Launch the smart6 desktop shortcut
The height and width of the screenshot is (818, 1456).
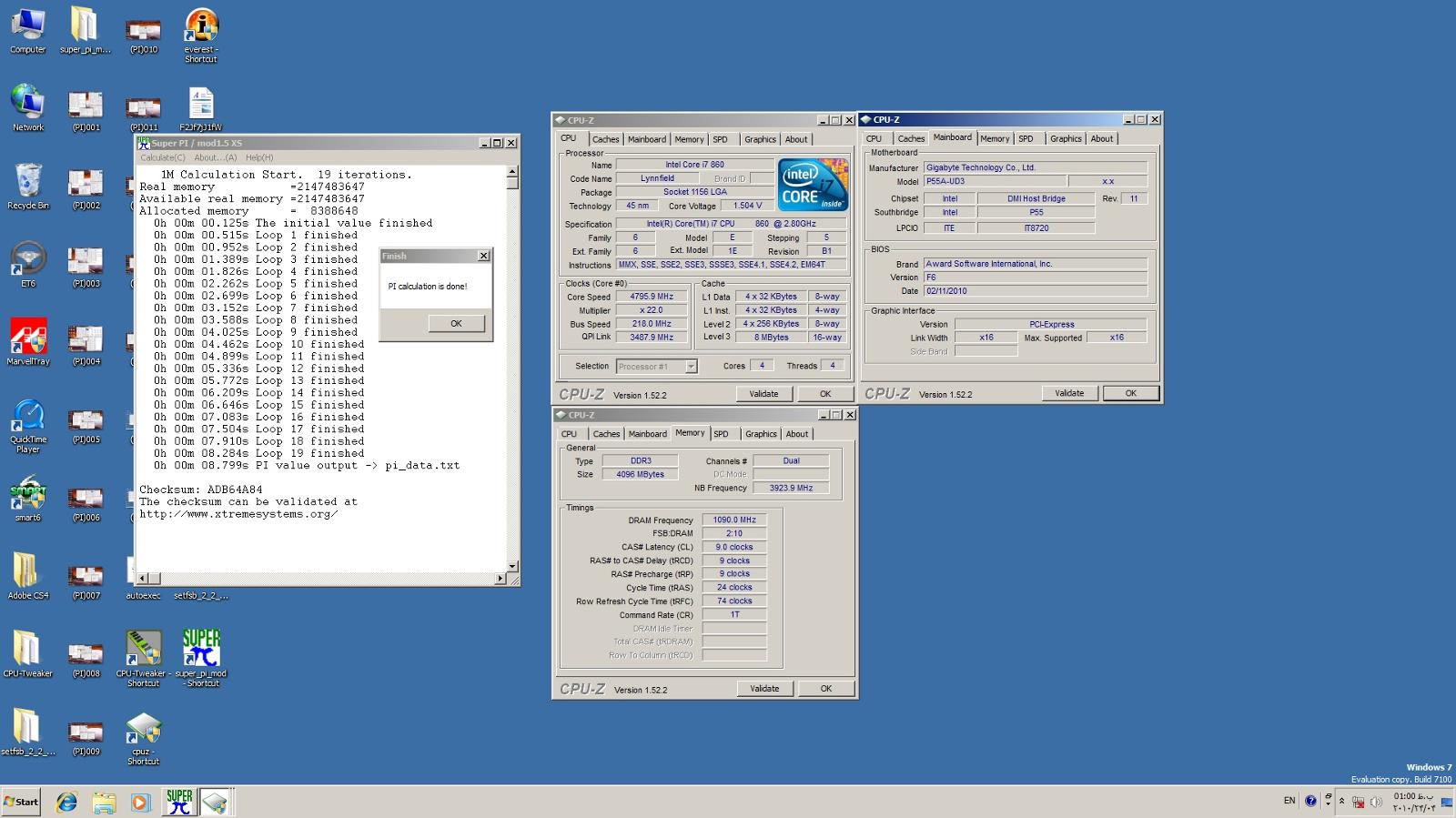[x=27, y=499]
